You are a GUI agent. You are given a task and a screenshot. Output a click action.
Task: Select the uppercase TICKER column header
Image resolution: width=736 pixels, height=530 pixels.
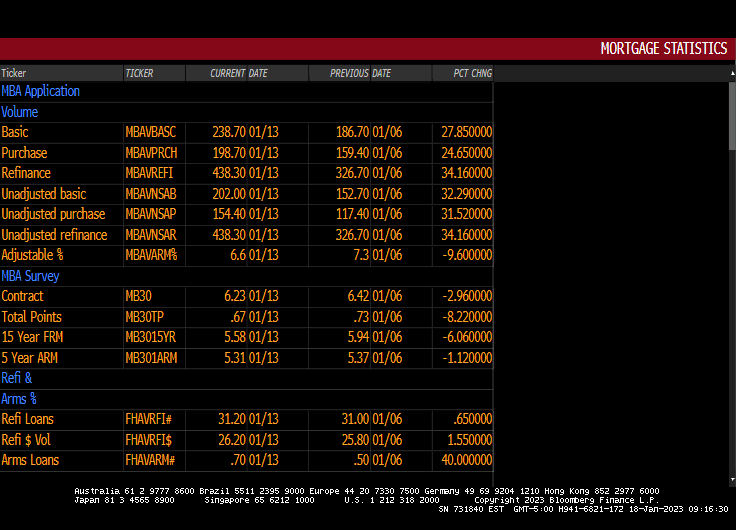click(x=140, y=73)
